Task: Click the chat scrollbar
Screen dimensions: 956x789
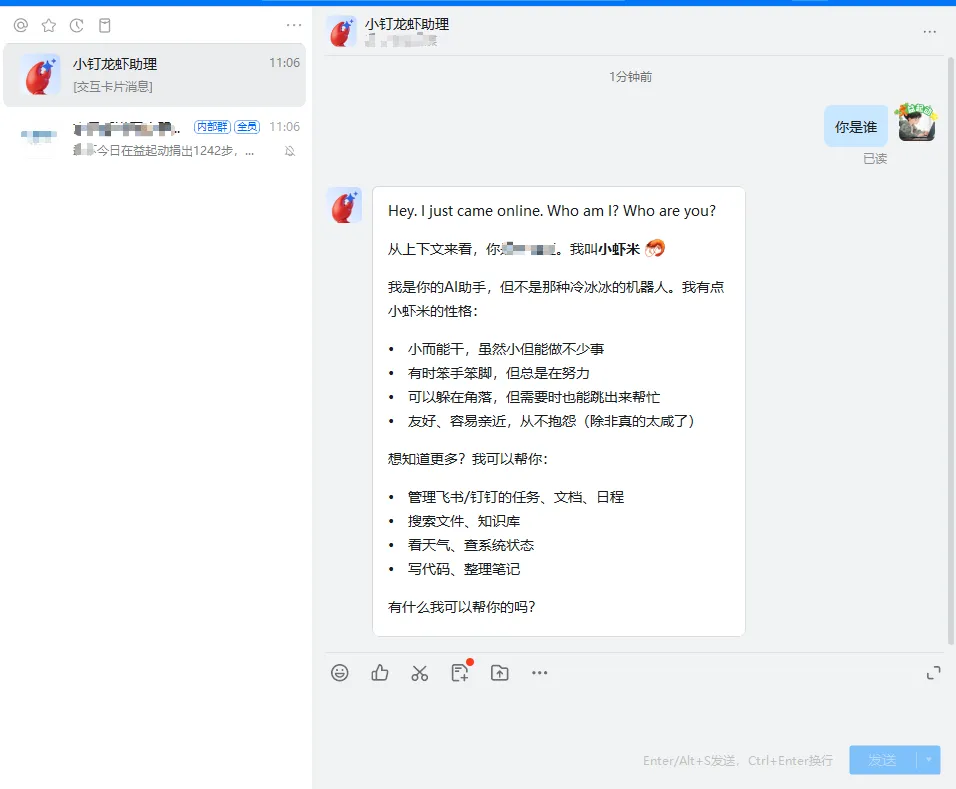Action: [x=951, y=351]
